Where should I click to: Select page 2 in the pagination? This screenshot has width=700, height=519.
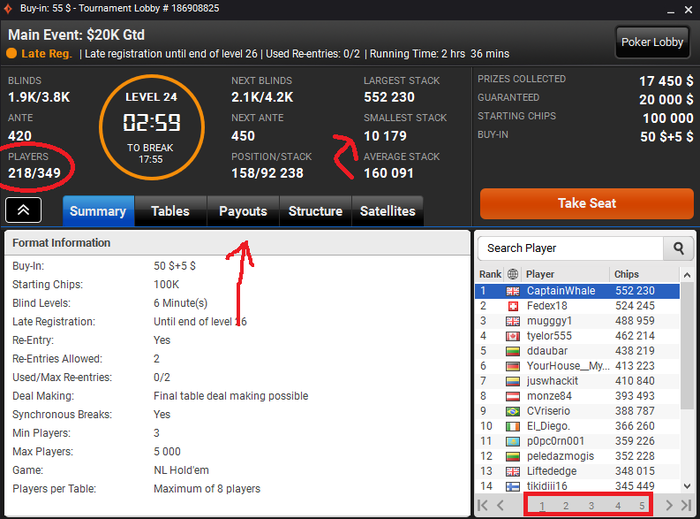566,506
